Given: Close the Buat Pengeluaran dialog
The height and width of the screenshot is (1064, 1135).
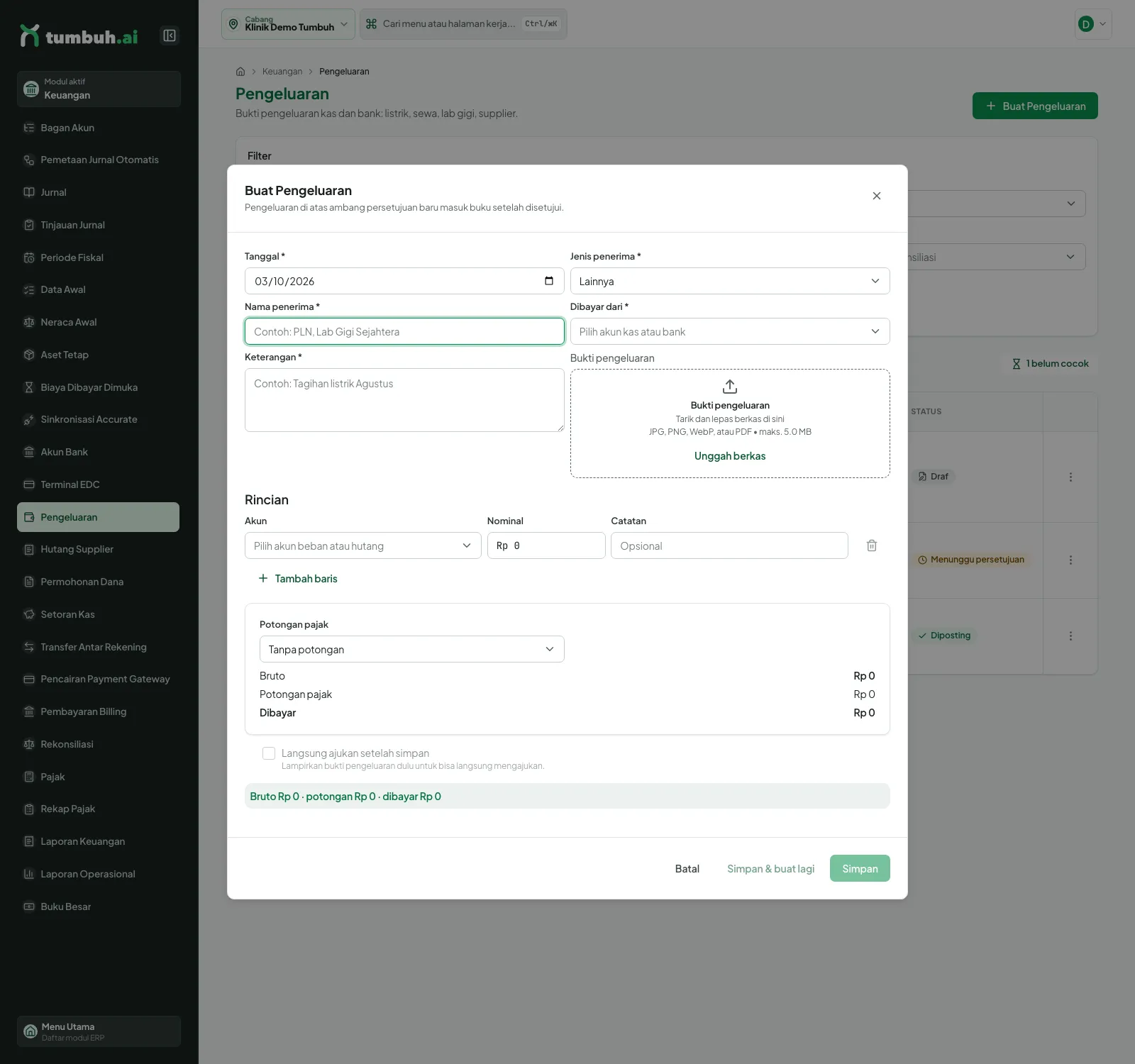Looking at the screenshot, I should point(877,196).
